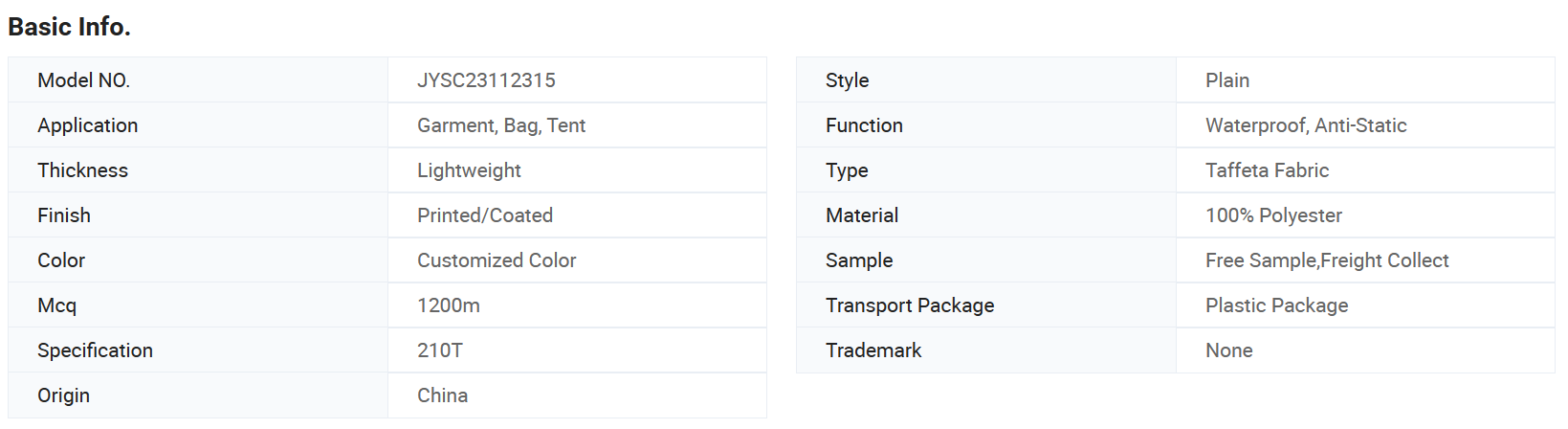Select the Lightweight thickness value

[x=469, y=170]
